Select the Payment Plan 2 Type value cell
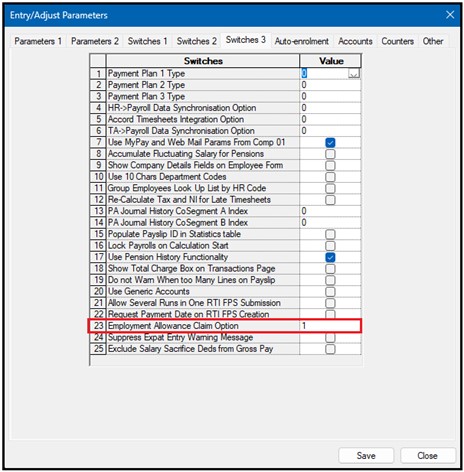The image size is (464, 472). (x=330, y=85)
